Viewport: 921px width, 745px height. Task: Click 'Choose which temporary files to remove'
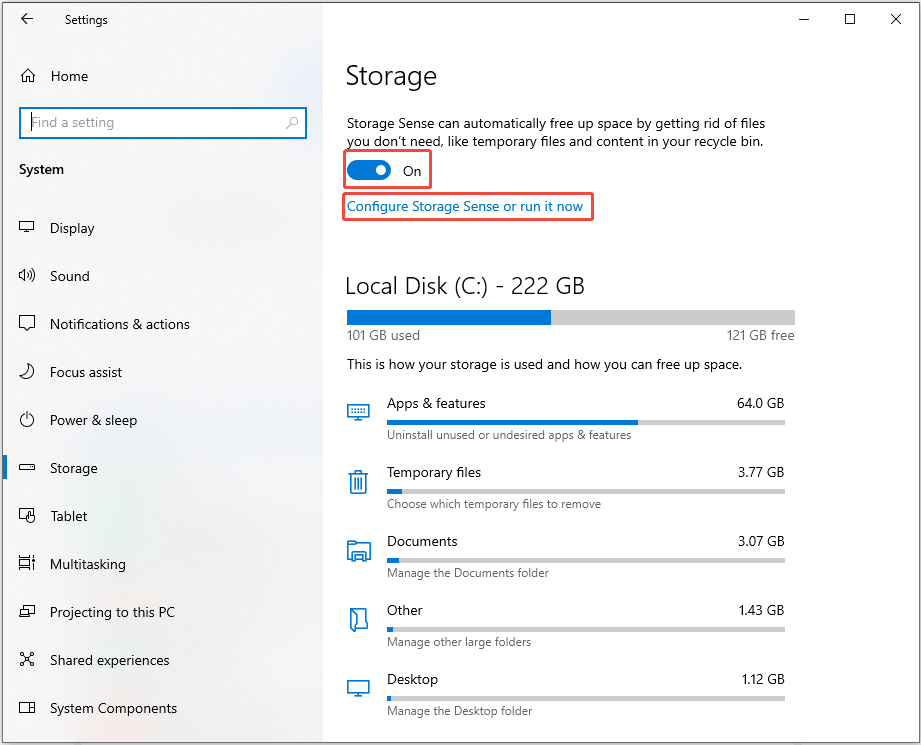click(x=494, y=504)
